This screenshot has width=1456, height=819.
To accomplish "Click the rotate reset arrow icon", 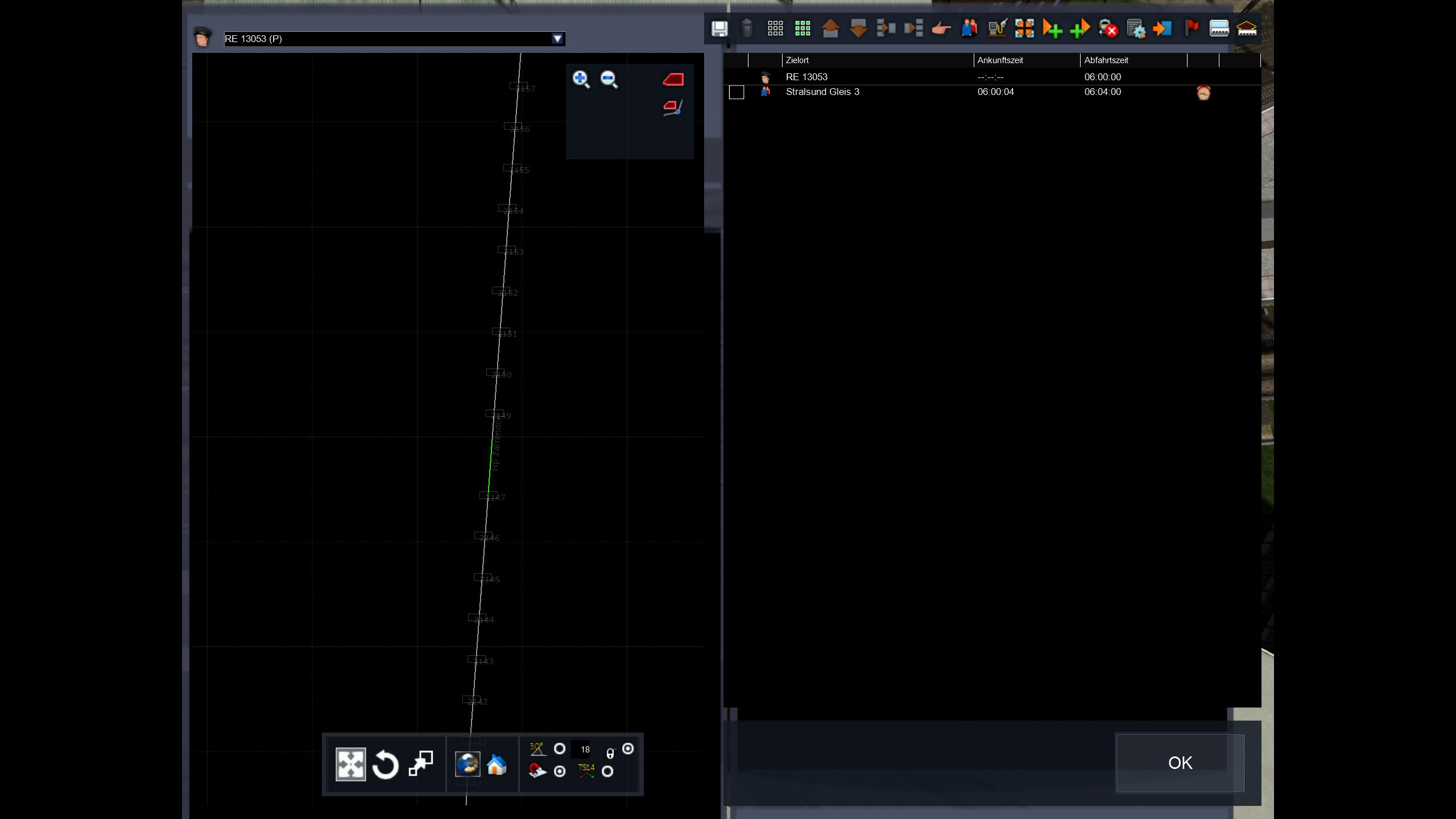I will pos(385,765).
